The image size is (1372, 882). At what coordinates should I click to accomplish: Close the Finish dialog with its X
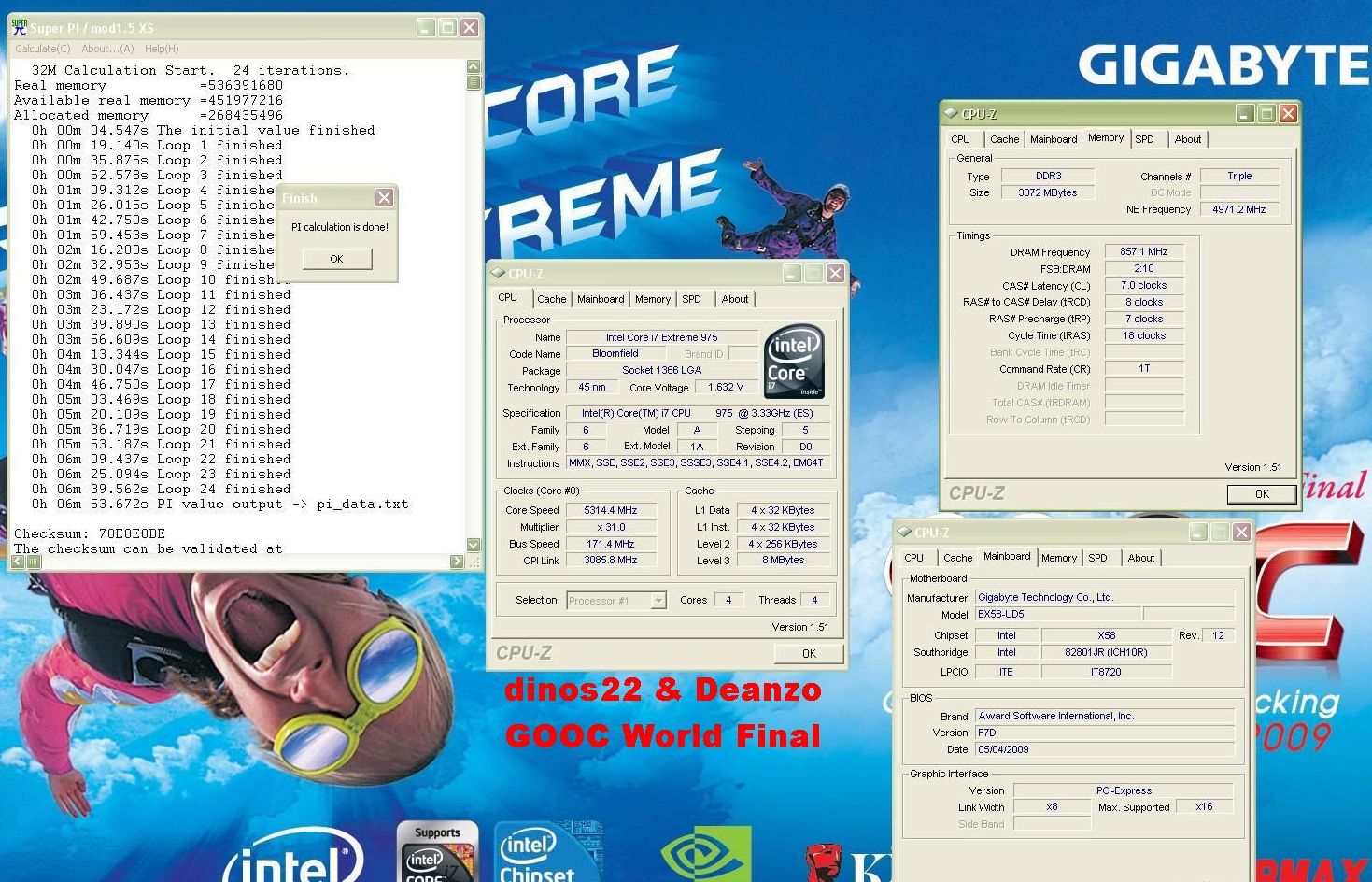(x=384, y=197)
